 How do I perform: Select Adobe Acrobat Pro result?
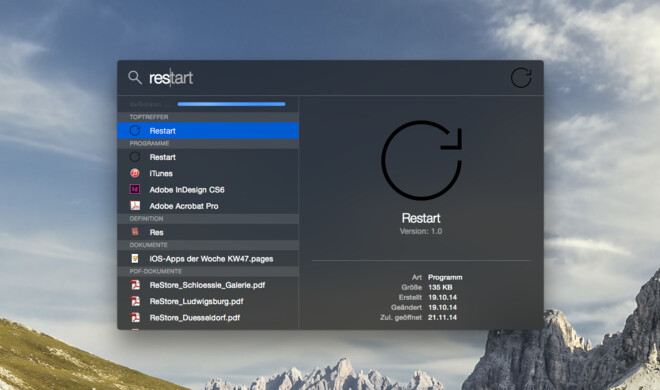(x=208, y=206)
